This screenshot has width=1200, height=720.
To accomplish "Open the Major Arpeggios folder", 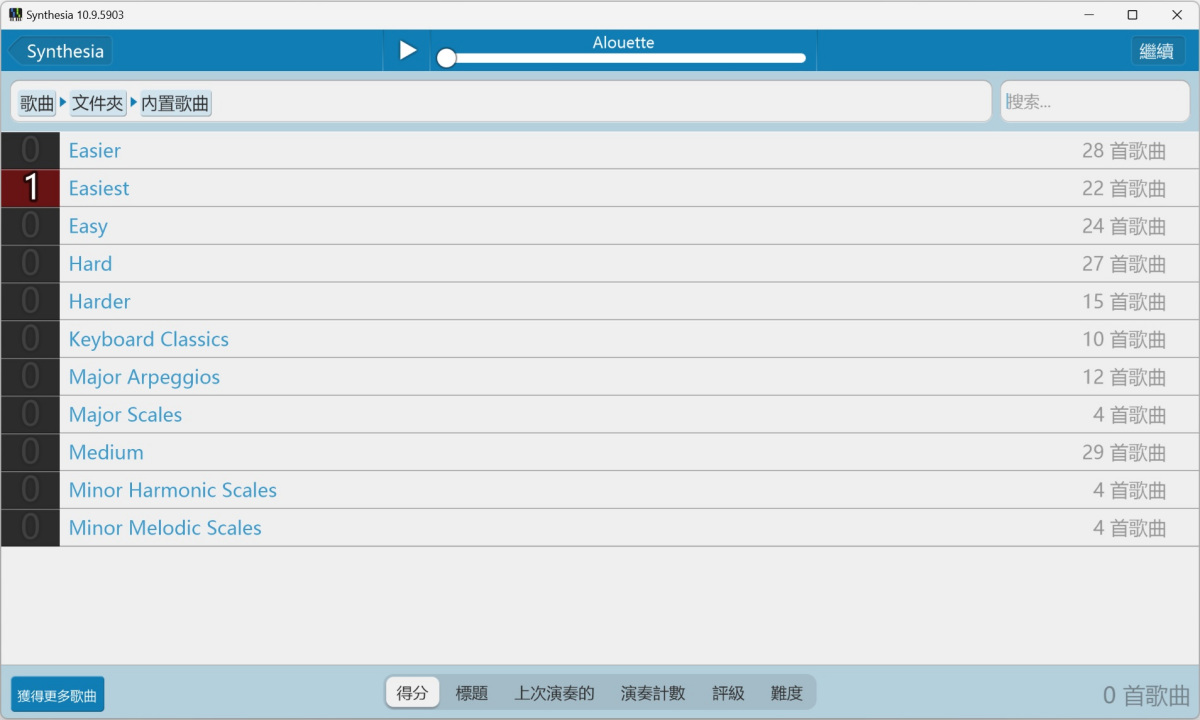I will 144,378.
